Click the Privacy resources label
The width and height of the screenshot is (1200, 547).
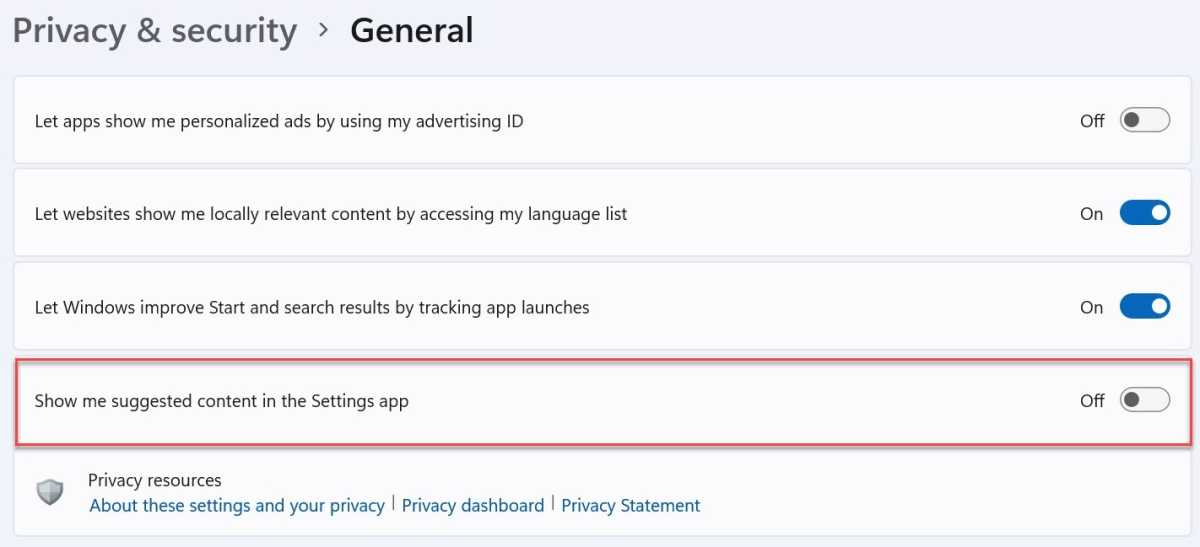point(155,481)
